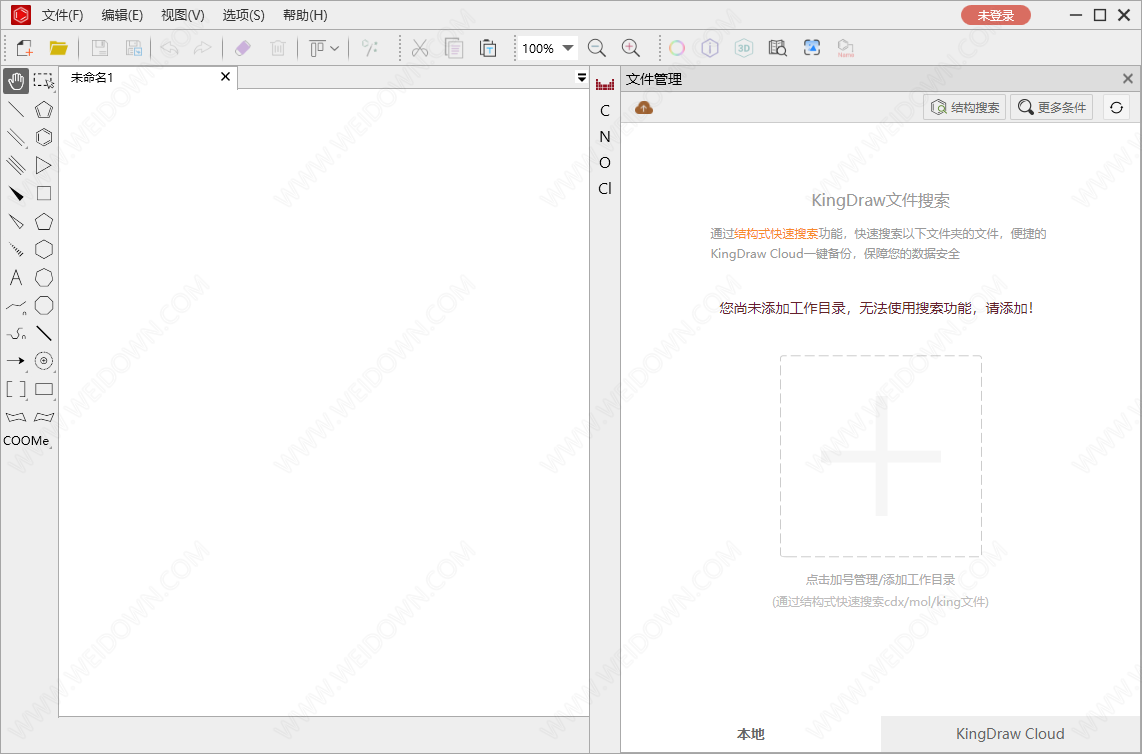Select the triple bond tool
This screenshot has height=754, width=1142.
(x=16, y=165)
